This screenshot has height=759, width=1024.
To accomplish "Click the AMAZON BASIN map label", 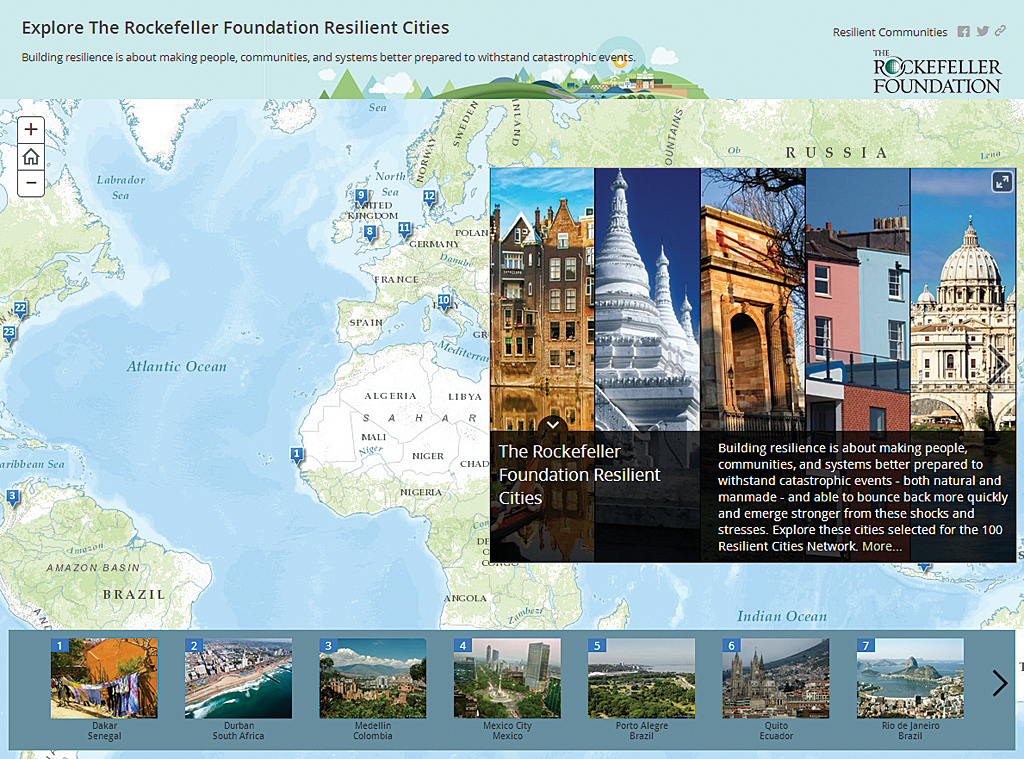I will tap(93, 568).
